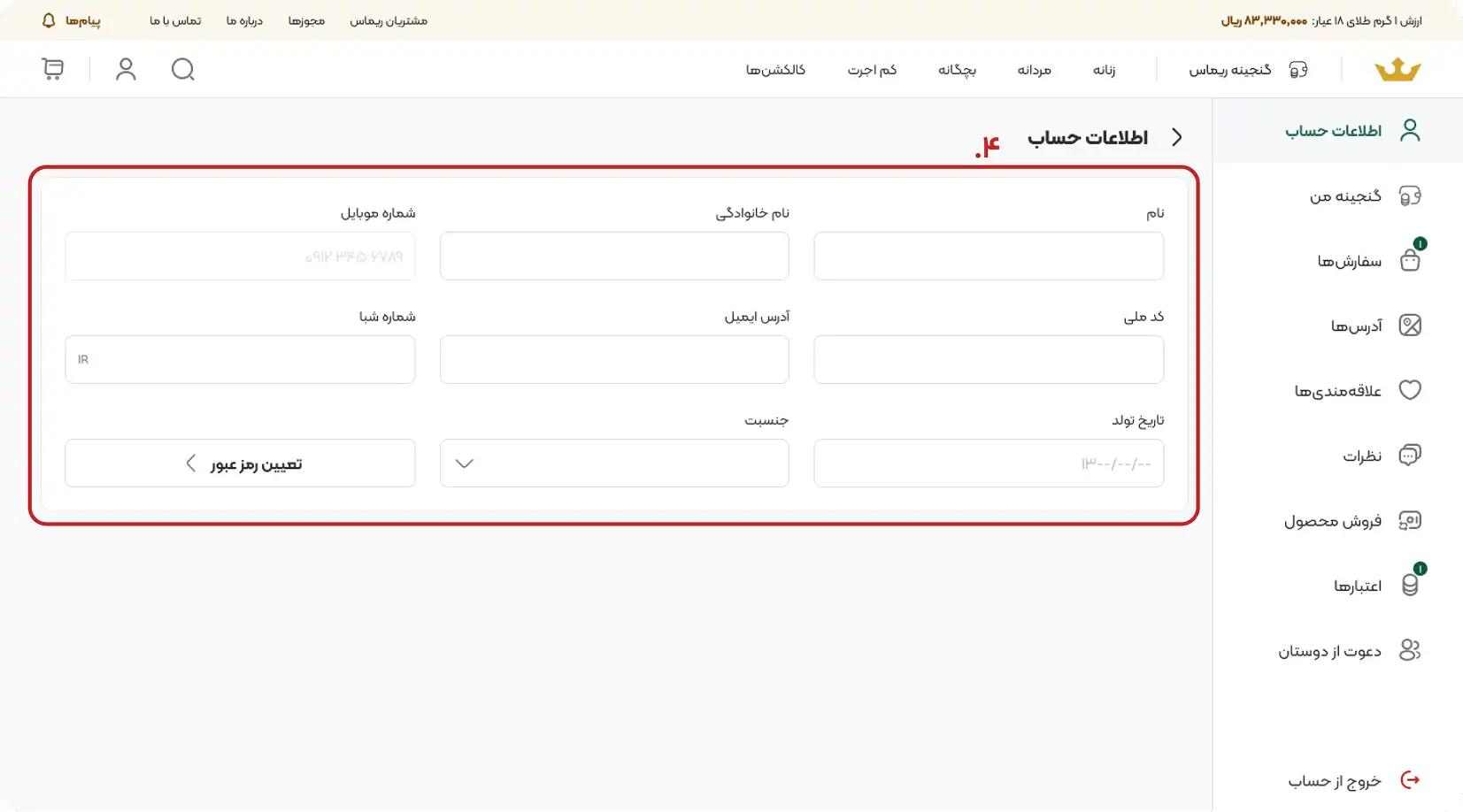
Task: Click the اطلاعات حساب page heading
Action: 1088,137
